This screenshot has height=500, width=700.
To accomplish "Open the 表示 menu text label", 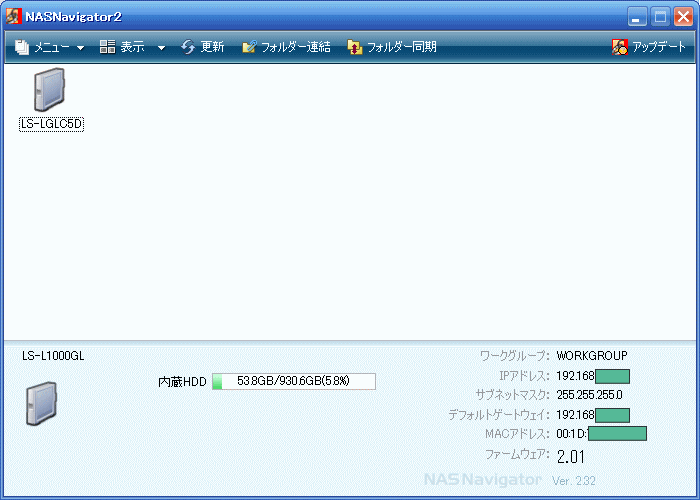I will [x=133, y=47].
